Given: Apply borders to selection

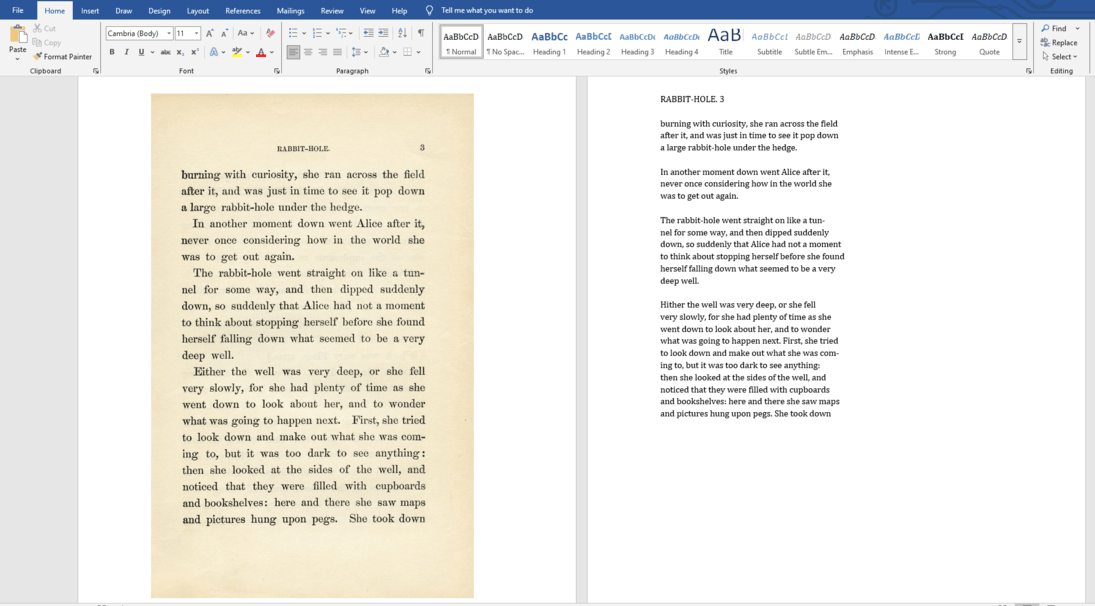Looking at the screenshot, I should click(408, 52).
